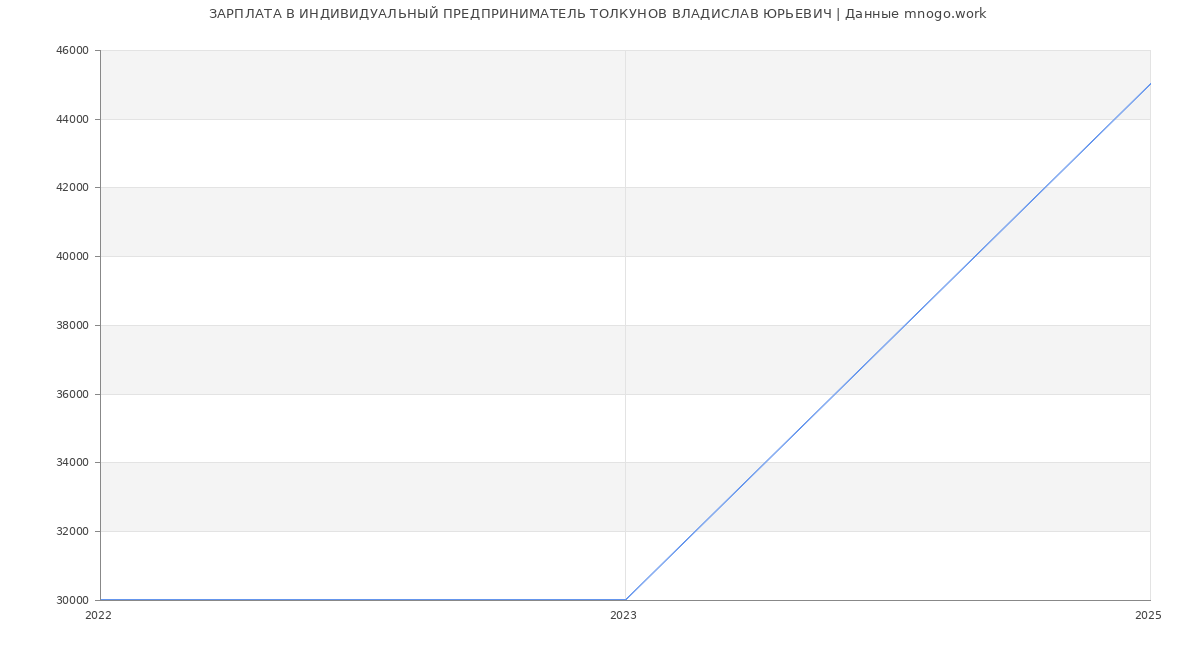This screenshot has width=1200, height=650.
Task: Click the 32000 y-axis label
Action: pyautogui.click(x=72, y=532)
